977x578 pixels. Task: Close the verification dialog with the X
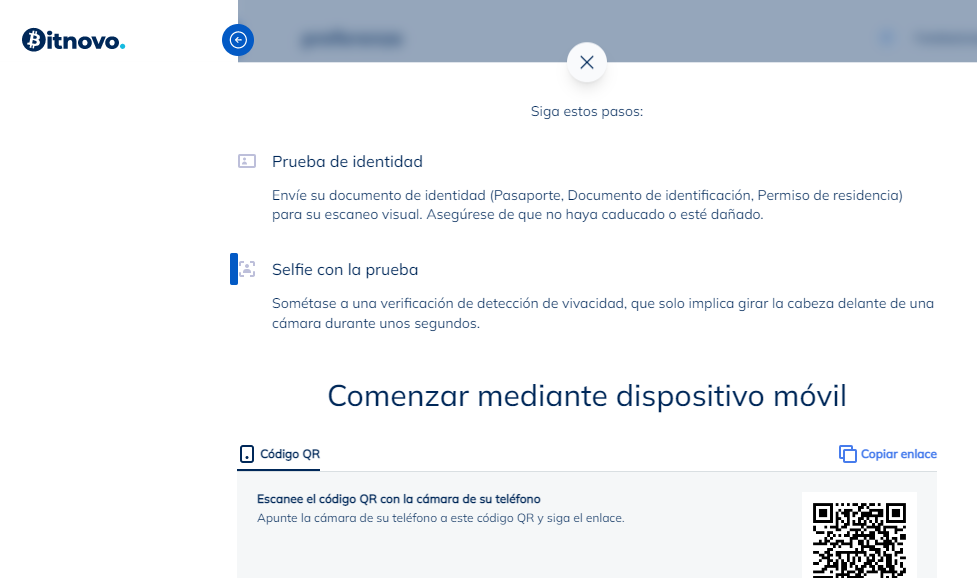pyautogui.click(x=586, y=62)
